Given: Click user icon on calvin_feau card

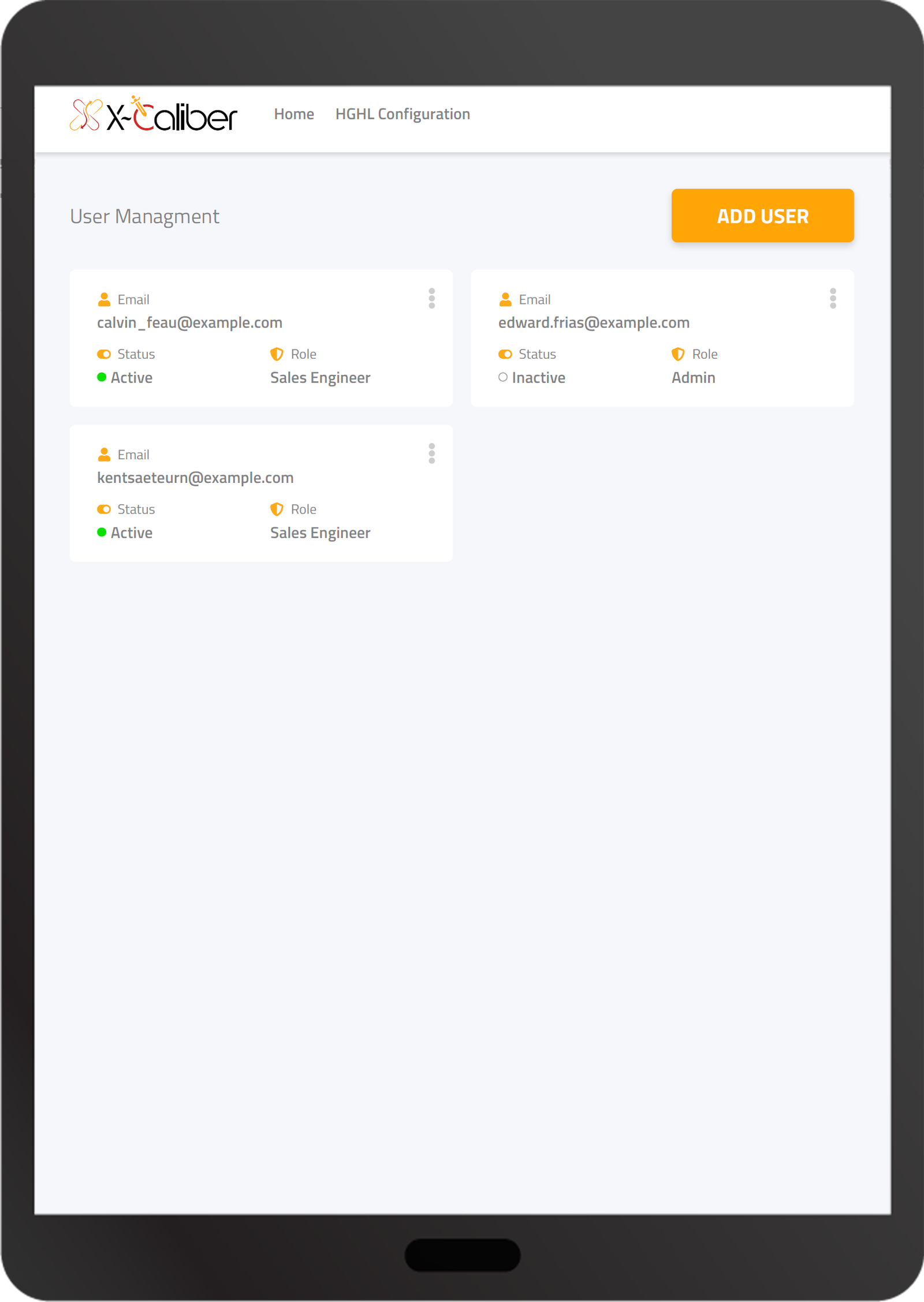Looking at the screenshot, I should click(x=104, y=299).
